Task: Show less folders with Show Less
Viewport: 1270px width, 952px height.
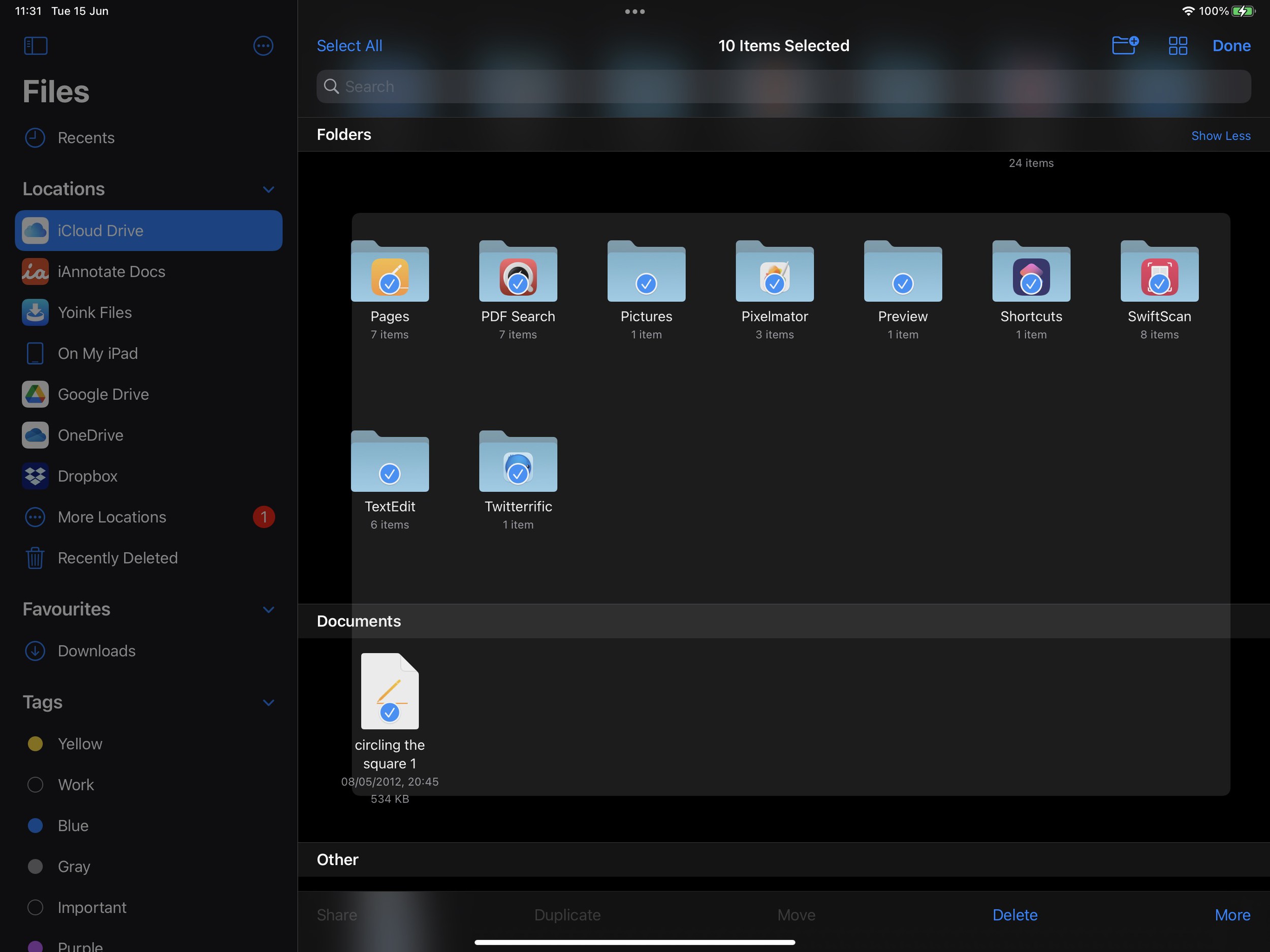Action: point(1221,136)
